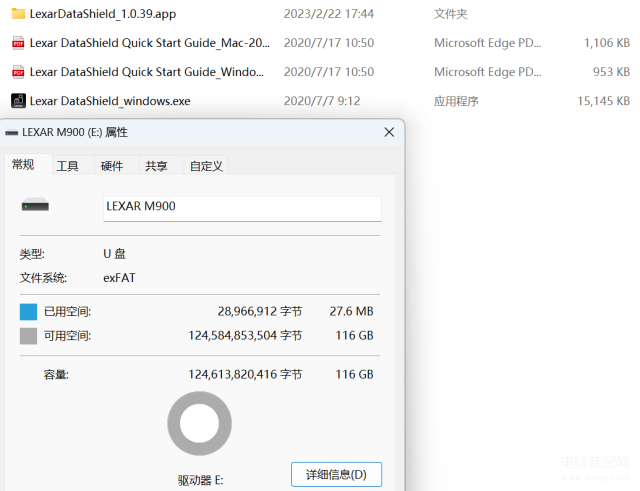Click the blue used space color swatch
640x491 pixels.
29,312
